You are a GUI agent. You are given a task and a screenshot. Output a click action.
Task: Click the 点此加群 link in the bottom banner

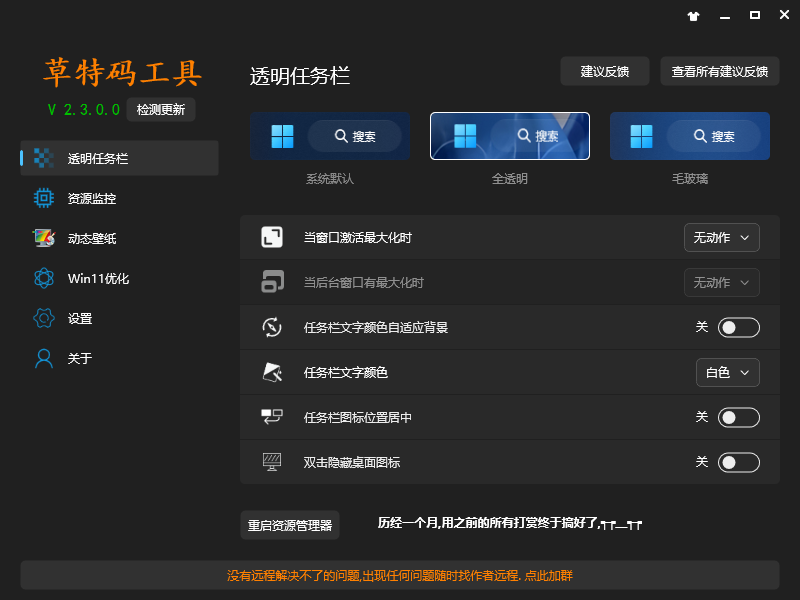point(548,576)
